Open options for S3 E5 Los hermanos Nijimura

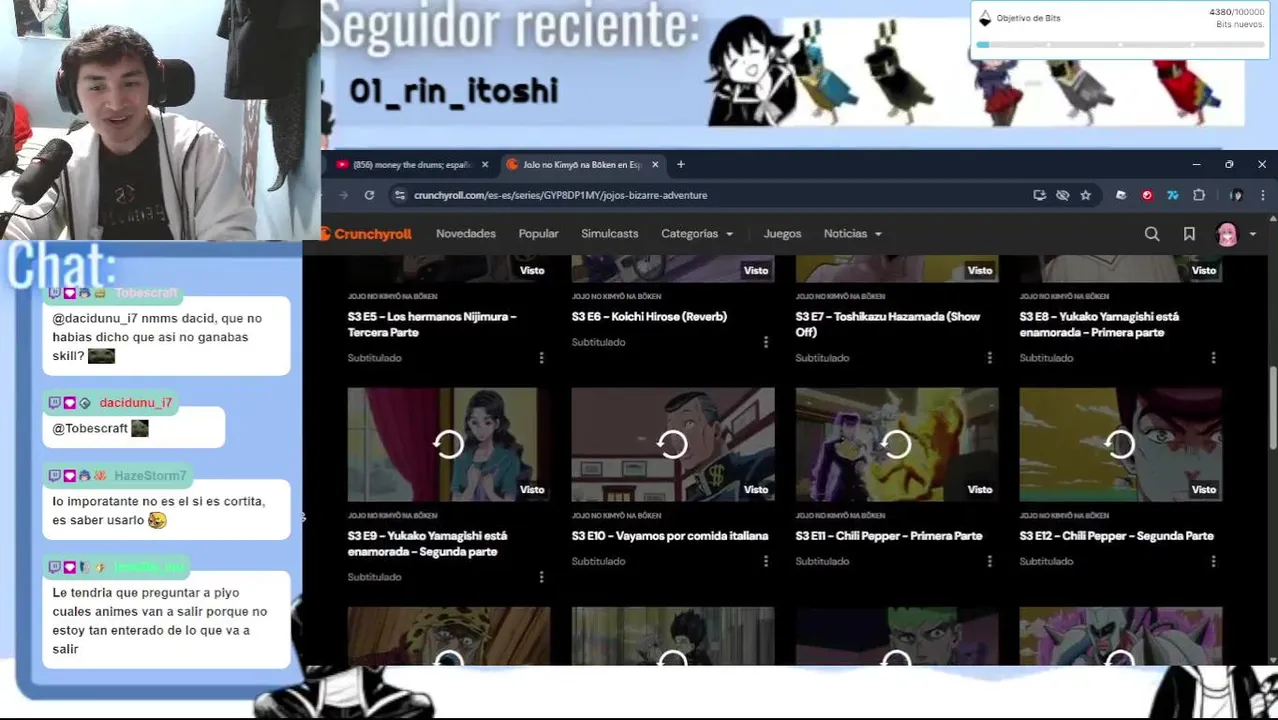coord(541,358)
